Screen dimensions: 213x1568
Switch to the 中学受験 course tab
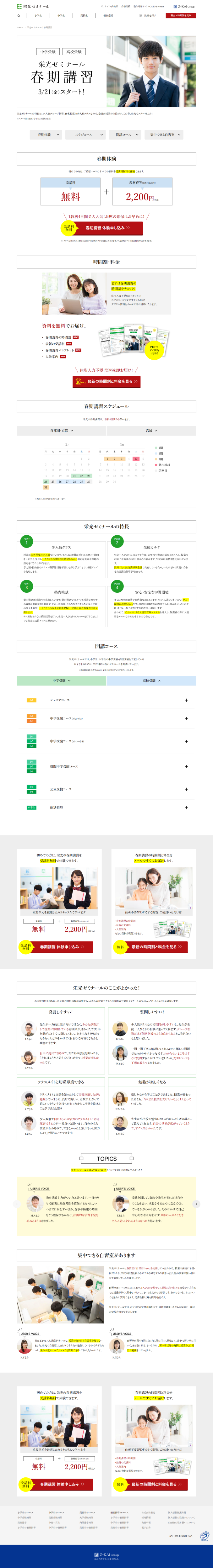pos(62,681)
